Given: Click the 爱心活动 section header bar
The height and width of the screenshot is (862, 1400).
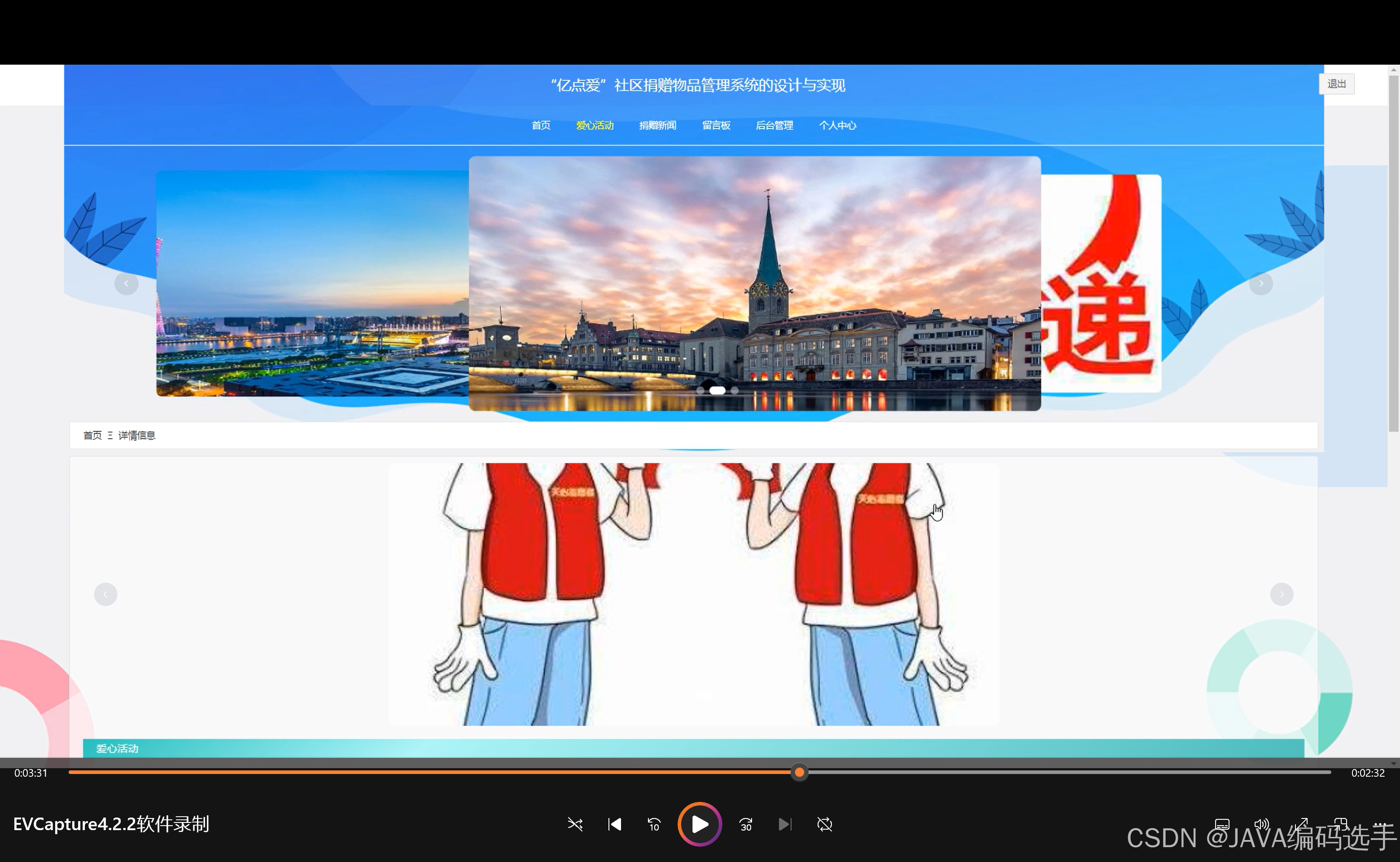Looking at the screenshot, I should [693, 748].
